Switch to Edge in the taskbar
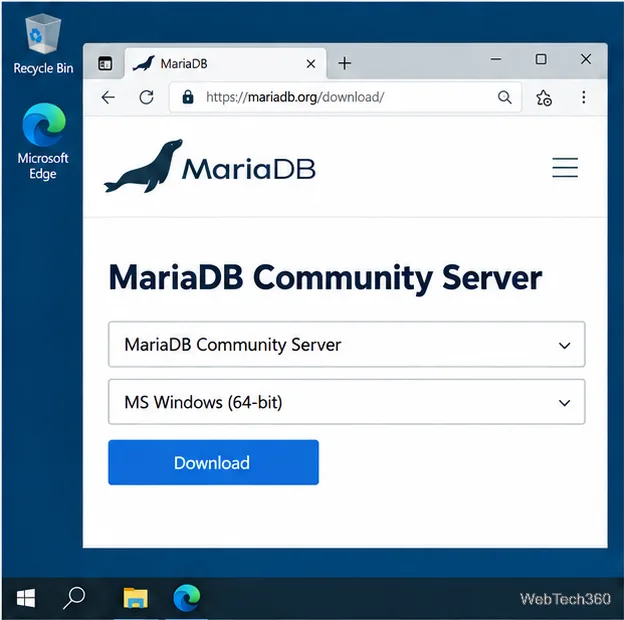The width and height of the screenshot is (624, 620). click(x=187, y=598)
